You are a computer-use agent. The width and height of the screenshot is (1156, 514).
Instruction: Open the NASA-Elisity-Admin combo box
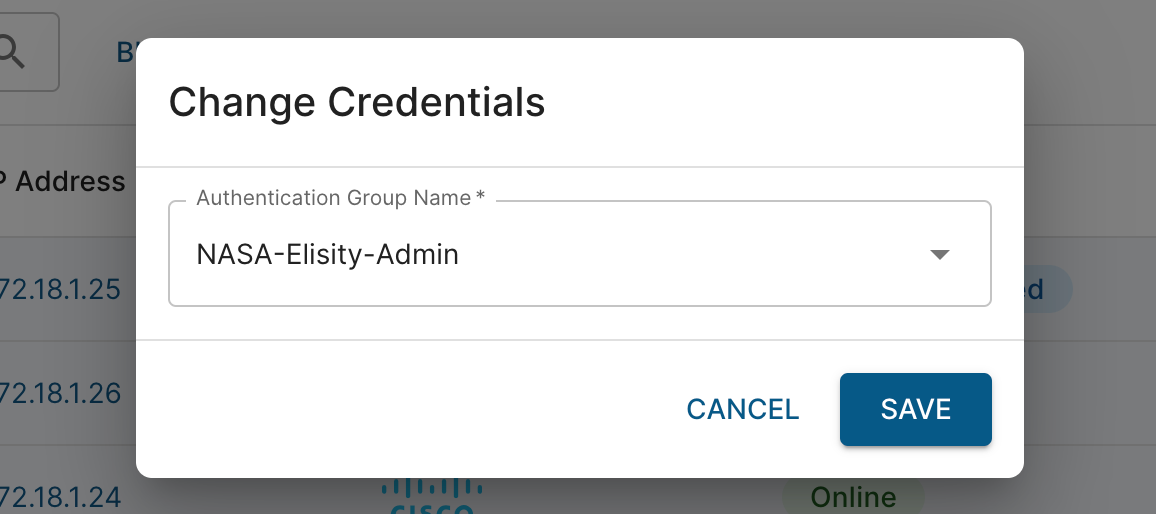579,254
